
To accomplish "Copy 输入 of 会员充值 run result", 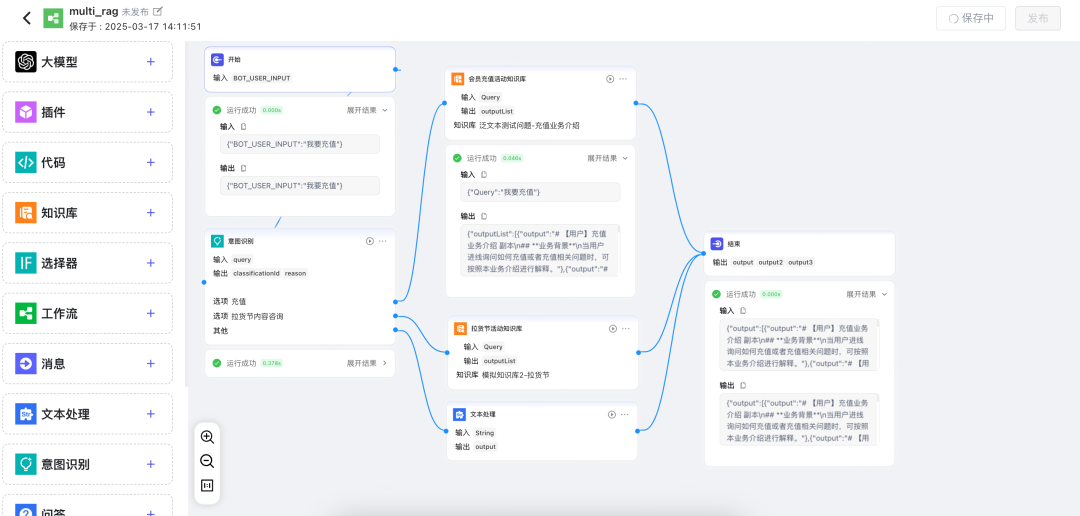I will pos(484,175).
